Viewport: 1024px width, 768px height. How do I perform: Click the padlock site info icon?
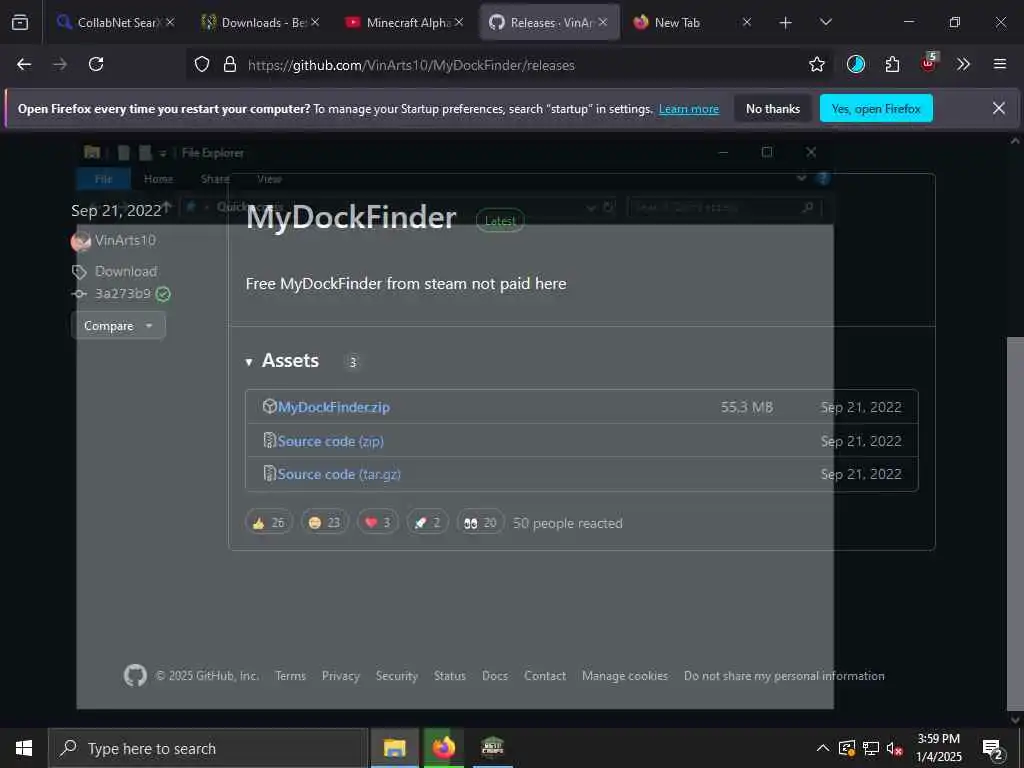pos(230,65)
